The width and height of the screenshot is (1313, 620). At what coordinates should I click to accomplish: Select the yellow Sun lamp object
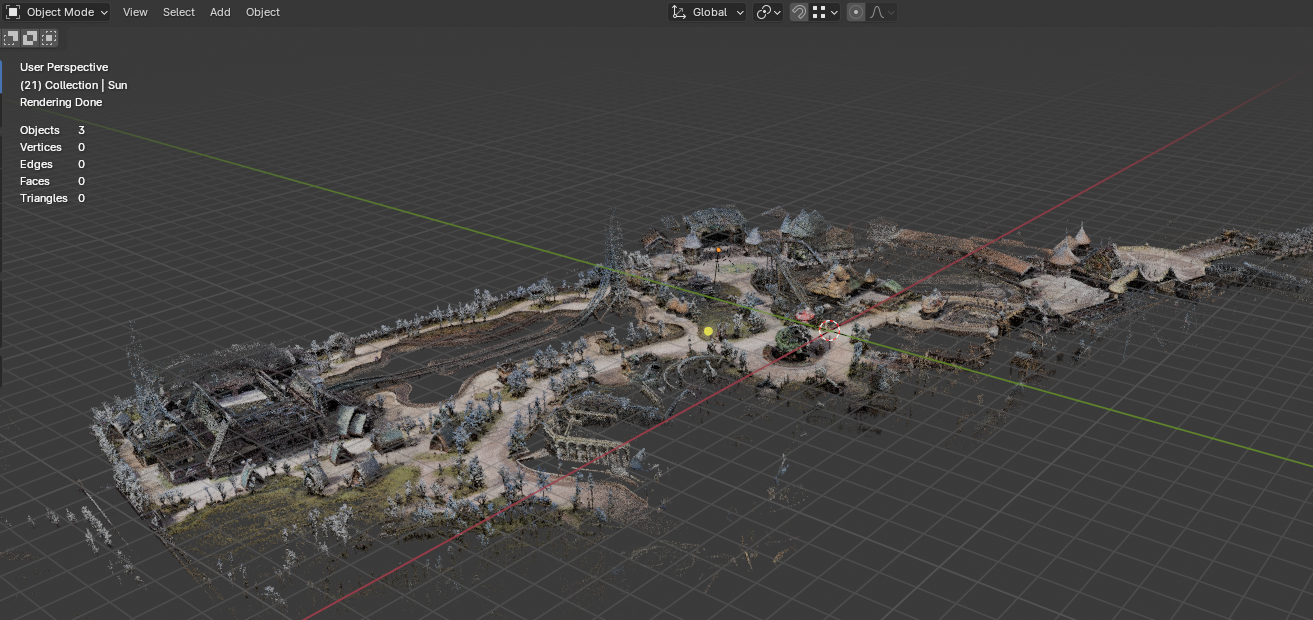(x=708, y=331)
